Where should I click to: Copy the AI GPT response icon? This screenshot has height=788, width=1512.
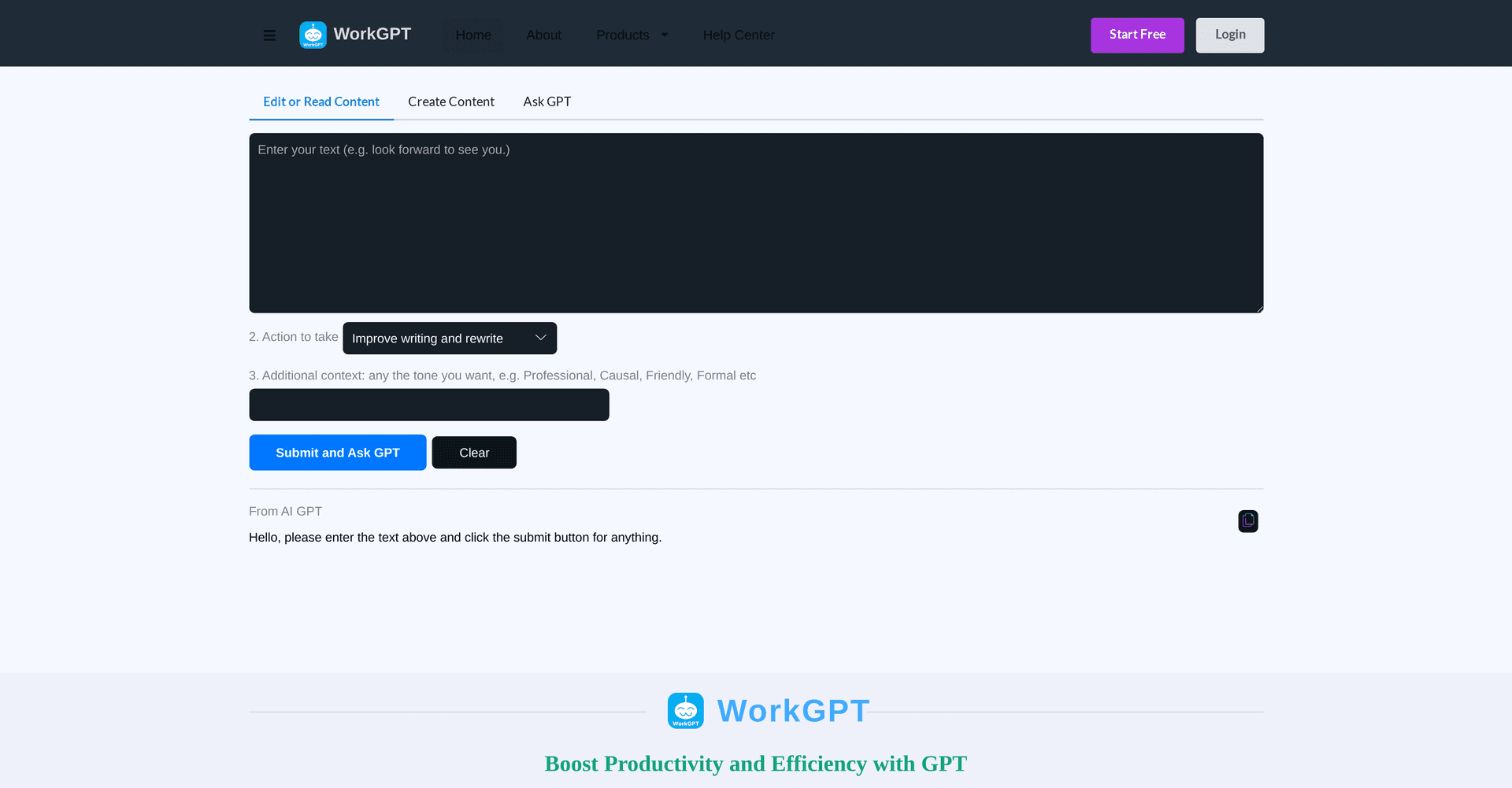[x=1248, y=521]
